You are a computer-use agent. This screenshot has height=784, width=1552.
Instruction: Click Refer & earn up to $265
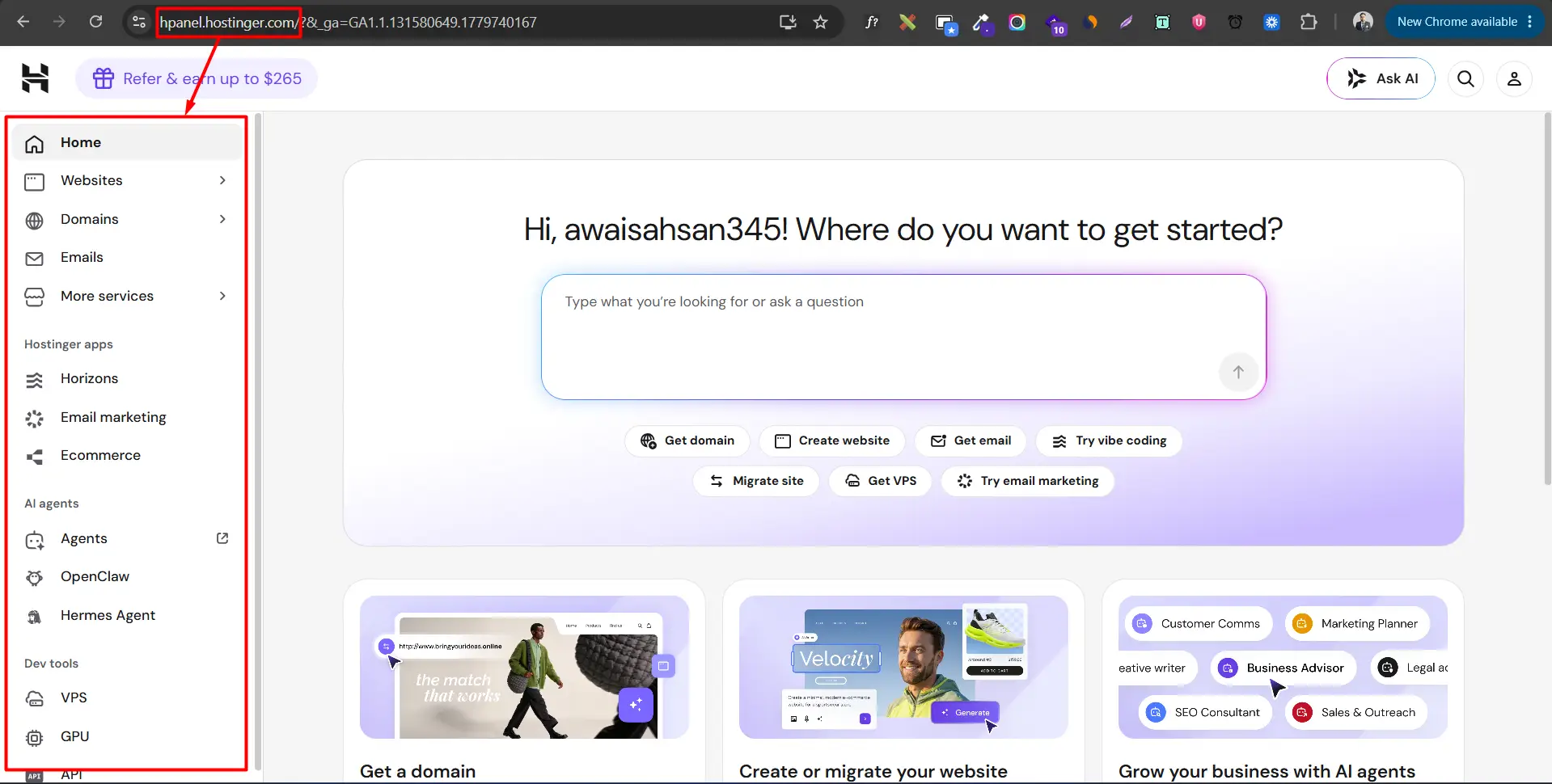[197, 78]
